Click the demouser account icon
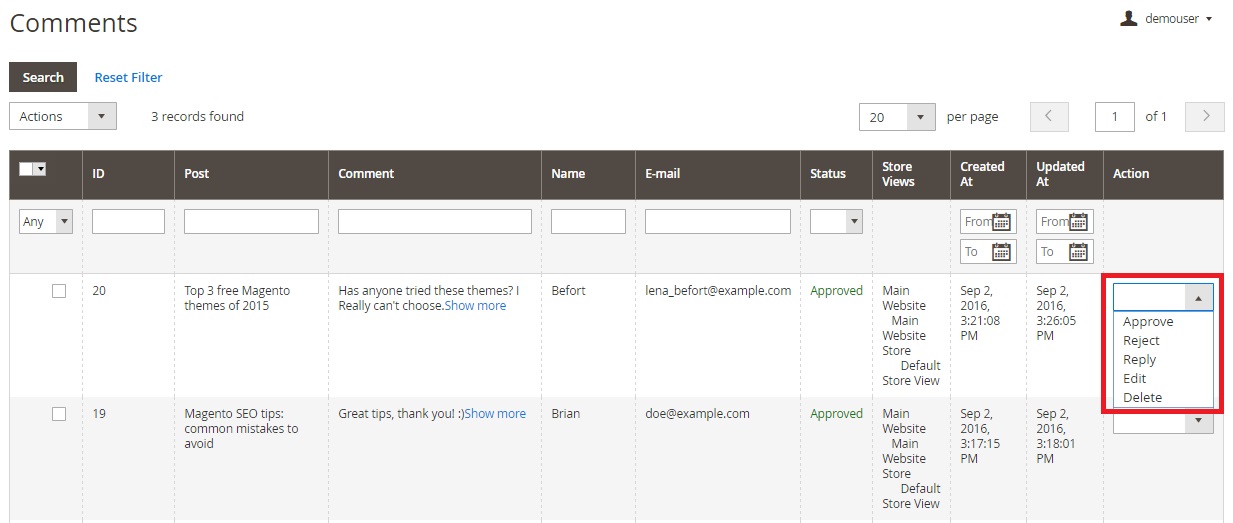The image size is (1233, 523). [1129, 18]
